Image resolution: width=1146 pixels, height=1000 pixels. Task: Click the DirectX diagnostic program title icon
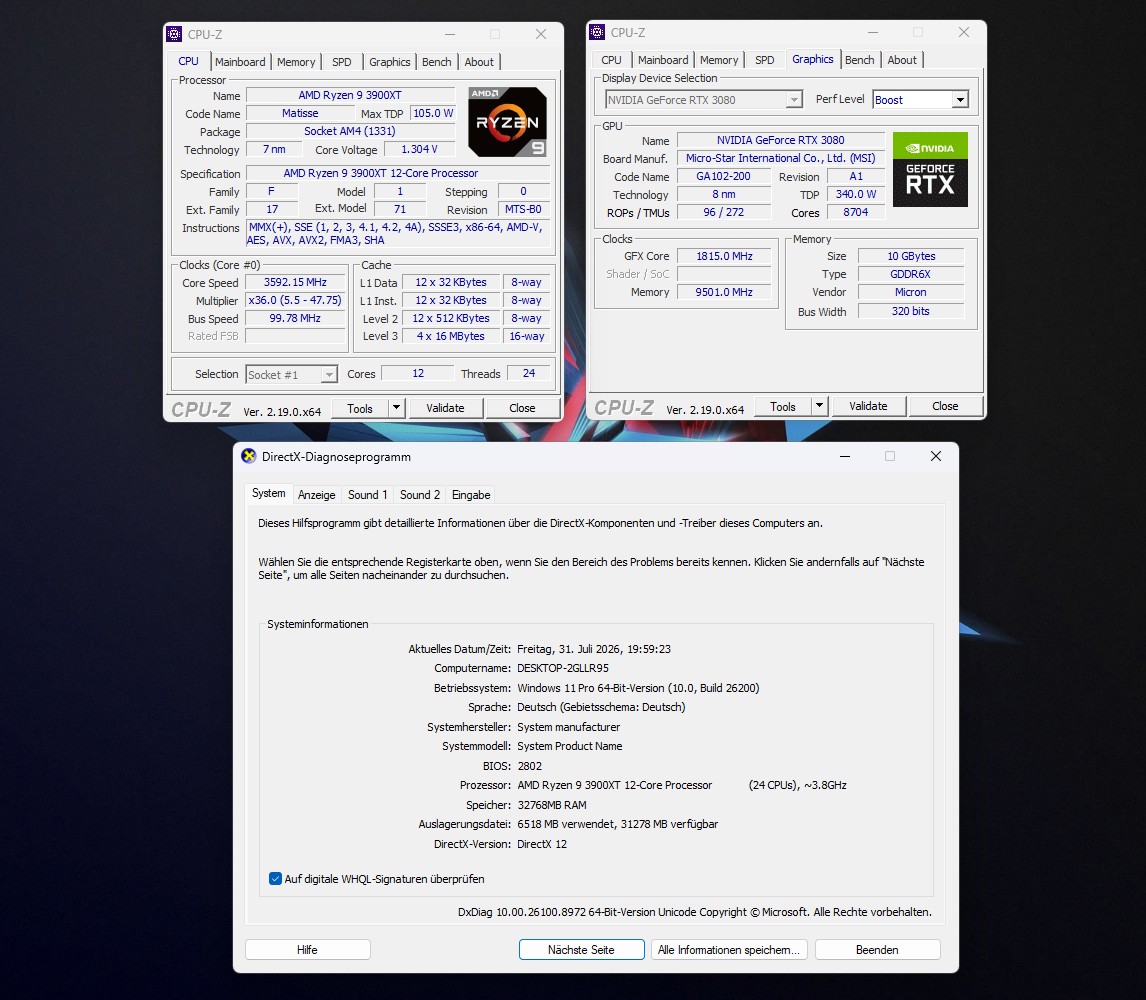(x=248, y=456)
